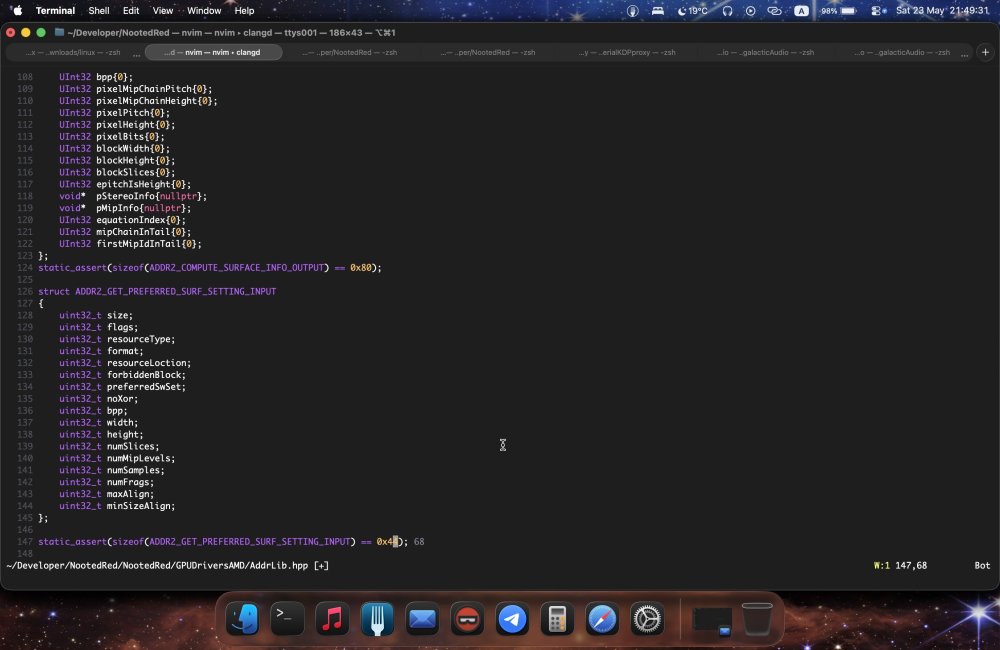Click the 0x80 static_assert line

click(x=210, y=268)
